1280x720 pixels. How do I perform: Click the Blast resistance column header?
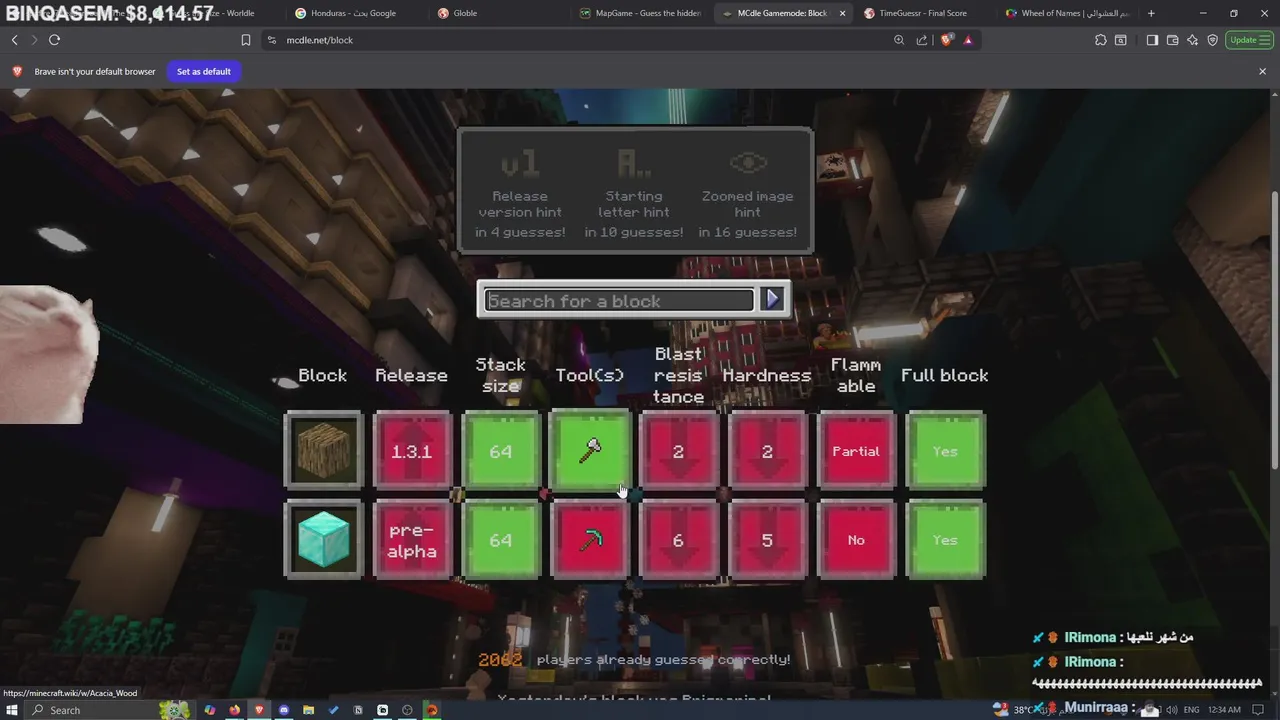(x=678, y=375)
